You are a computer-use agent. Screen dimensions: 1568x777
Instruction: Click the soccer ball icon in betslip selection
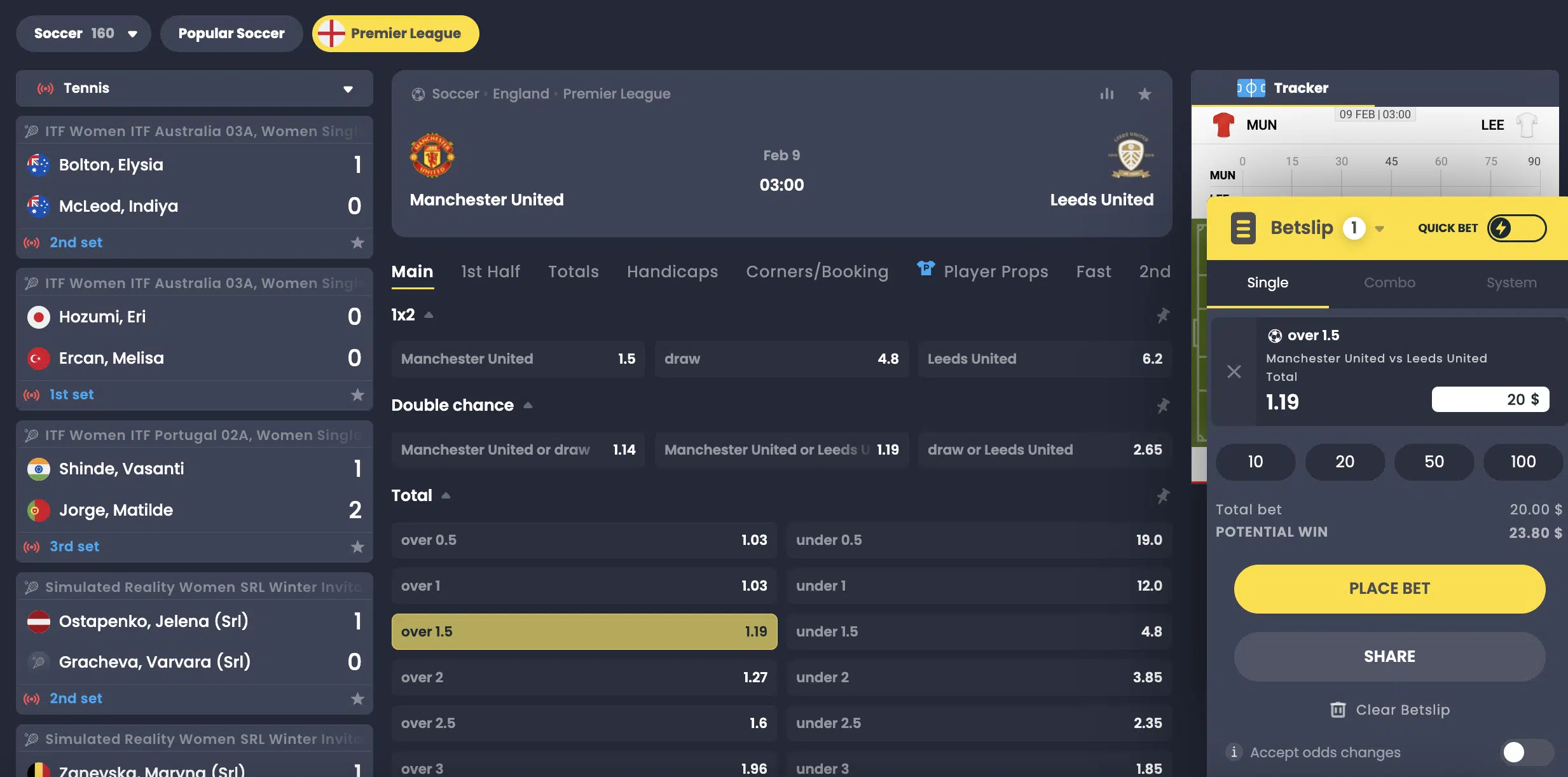tap(1275, 336)
